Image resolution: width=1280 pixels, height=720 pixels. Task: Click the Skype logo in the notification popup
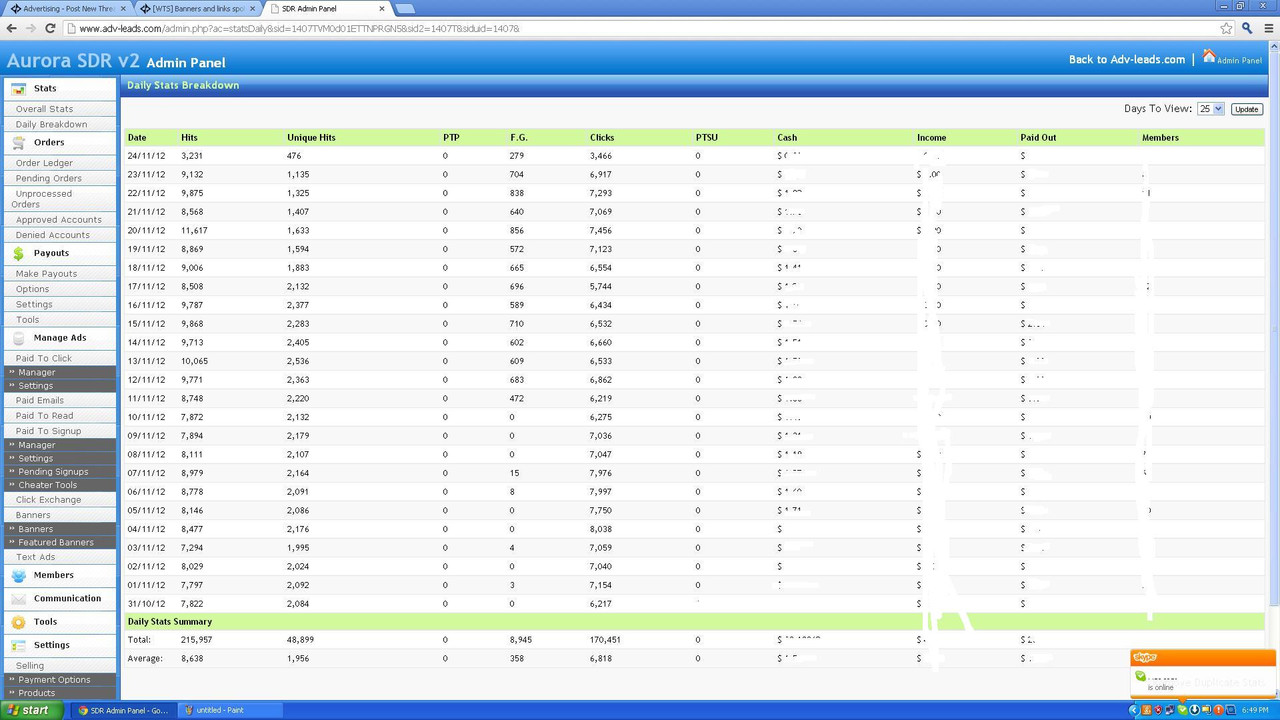tap(1146, 657)
